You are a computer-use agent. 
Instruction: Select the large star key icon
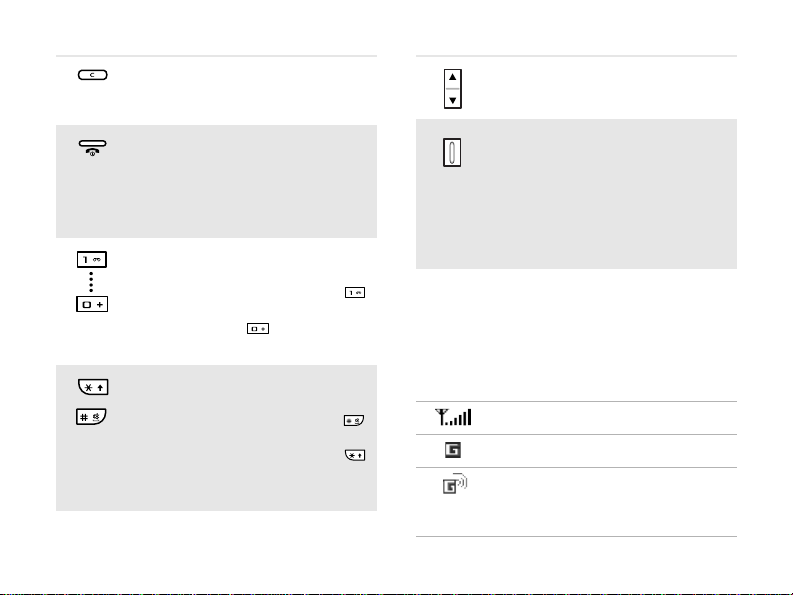click(93, 387)
